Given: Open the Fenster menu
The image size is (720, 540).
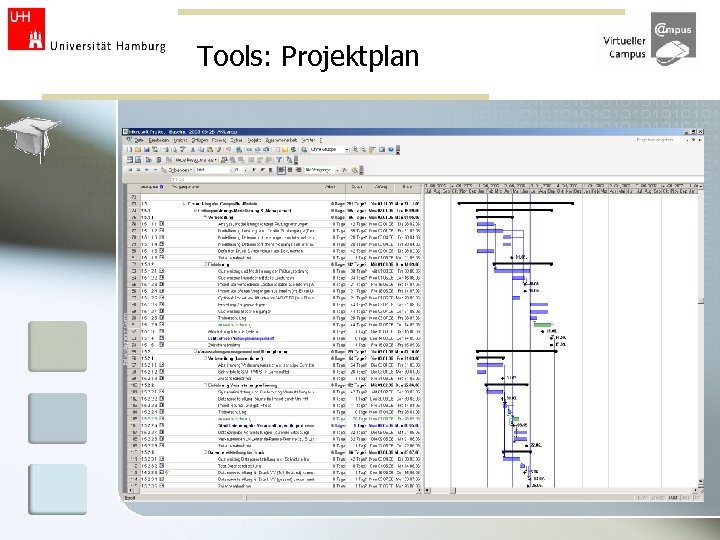Looking at the screenshot, I should click(308, 140).
